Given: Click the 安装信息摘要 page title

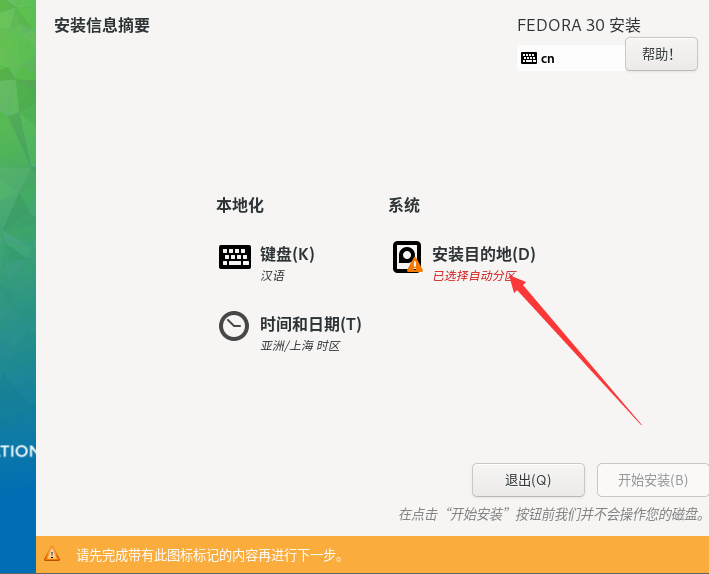Looking at the screenshot, I should pos(102,25).
